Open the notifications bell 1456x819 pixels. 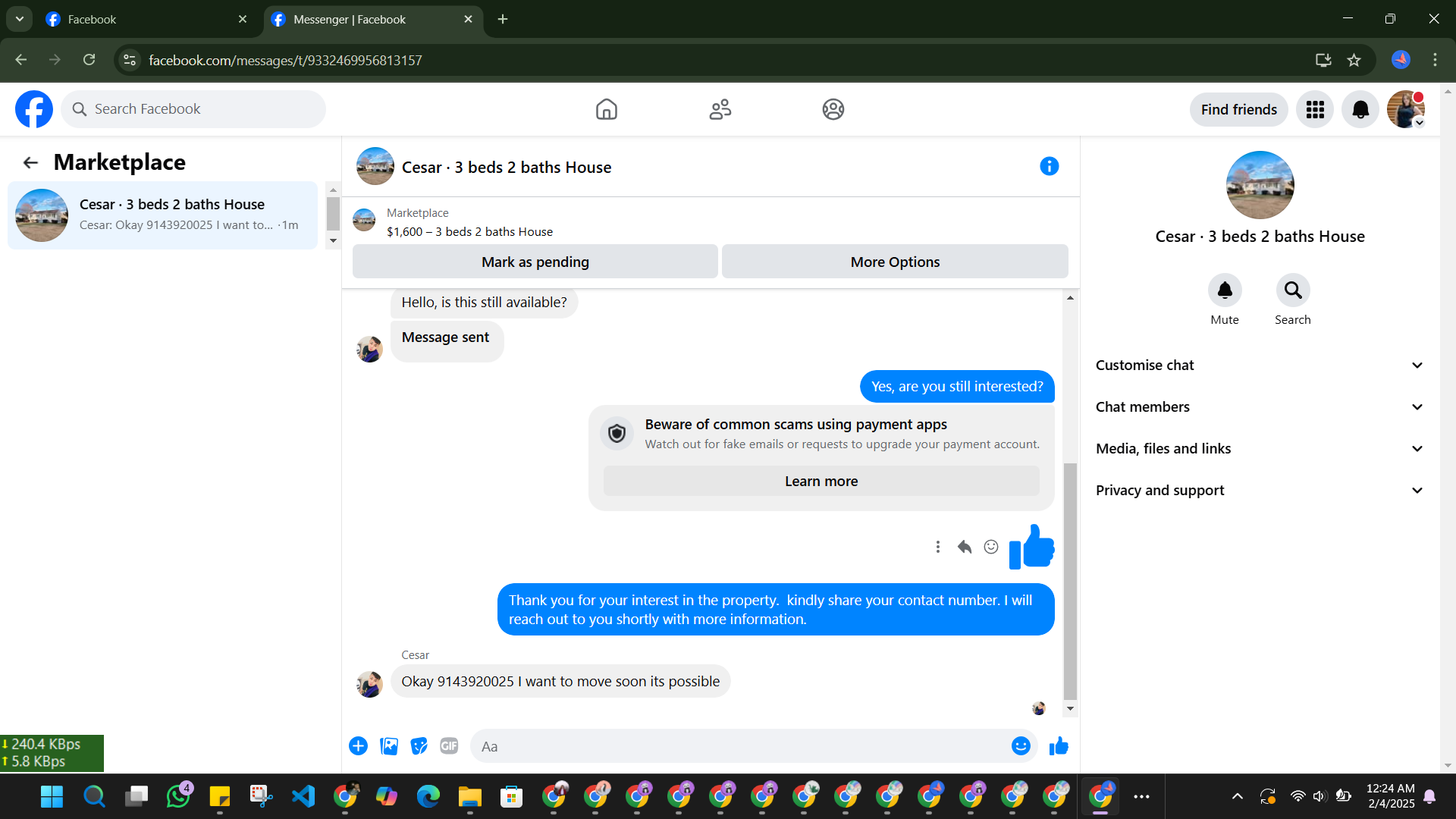pyautogui.click(x=1360, y=110)
